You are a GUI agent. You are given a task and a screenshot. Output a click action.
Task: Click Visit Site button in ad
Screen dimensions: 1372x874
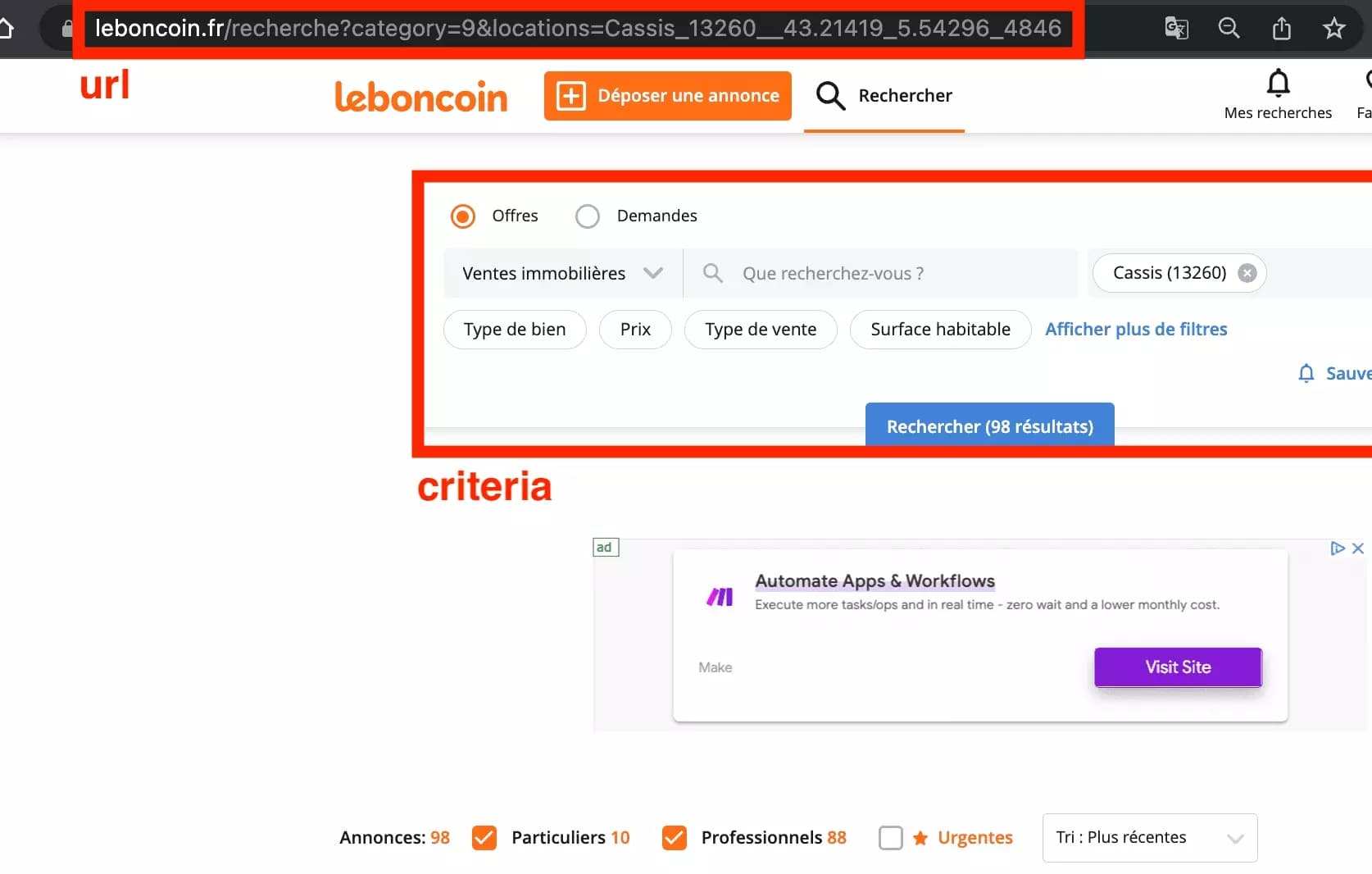(x=1178, y=667)
